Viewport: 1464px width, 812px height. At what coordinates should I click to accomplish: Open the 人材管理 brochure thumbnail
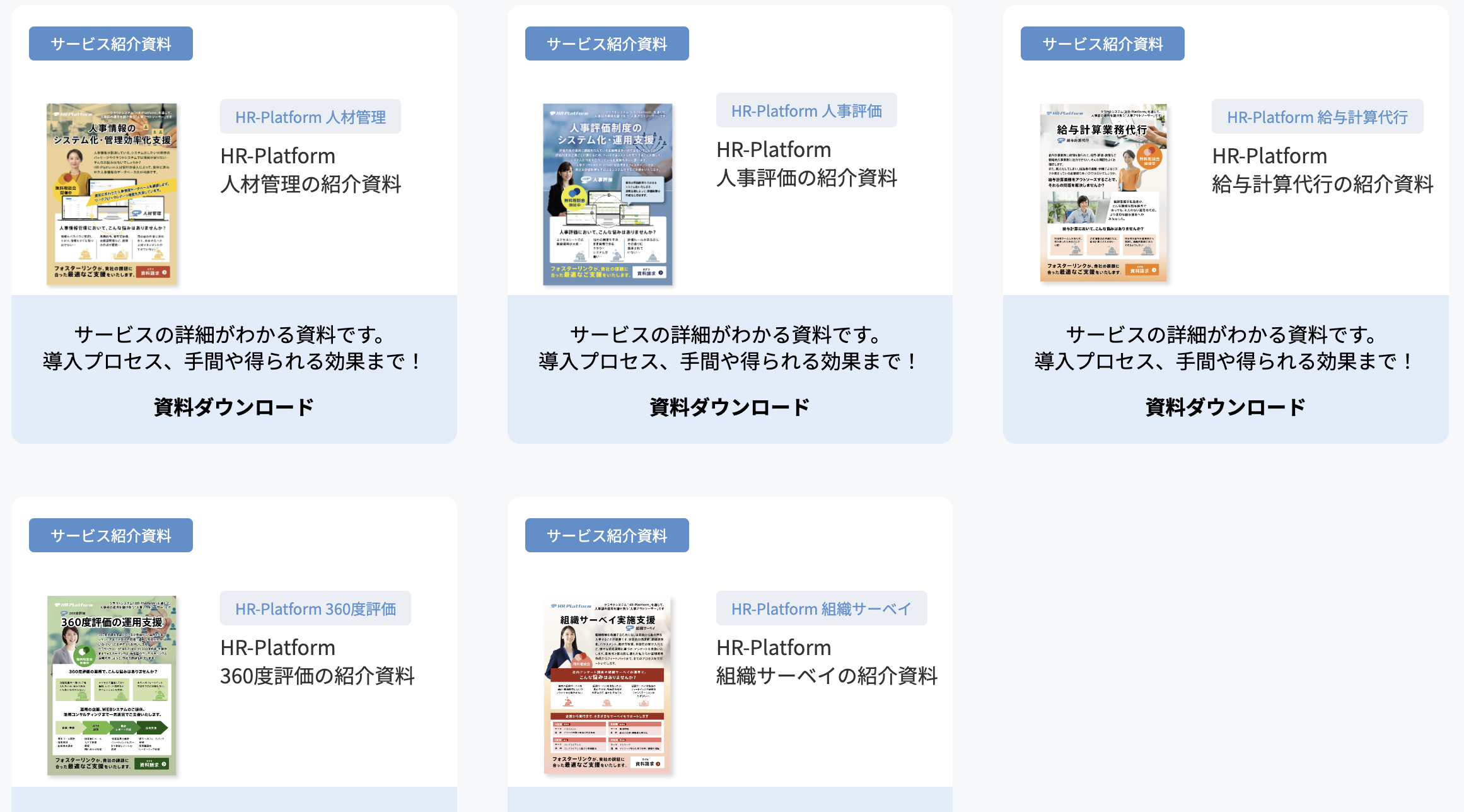(112, 194)
